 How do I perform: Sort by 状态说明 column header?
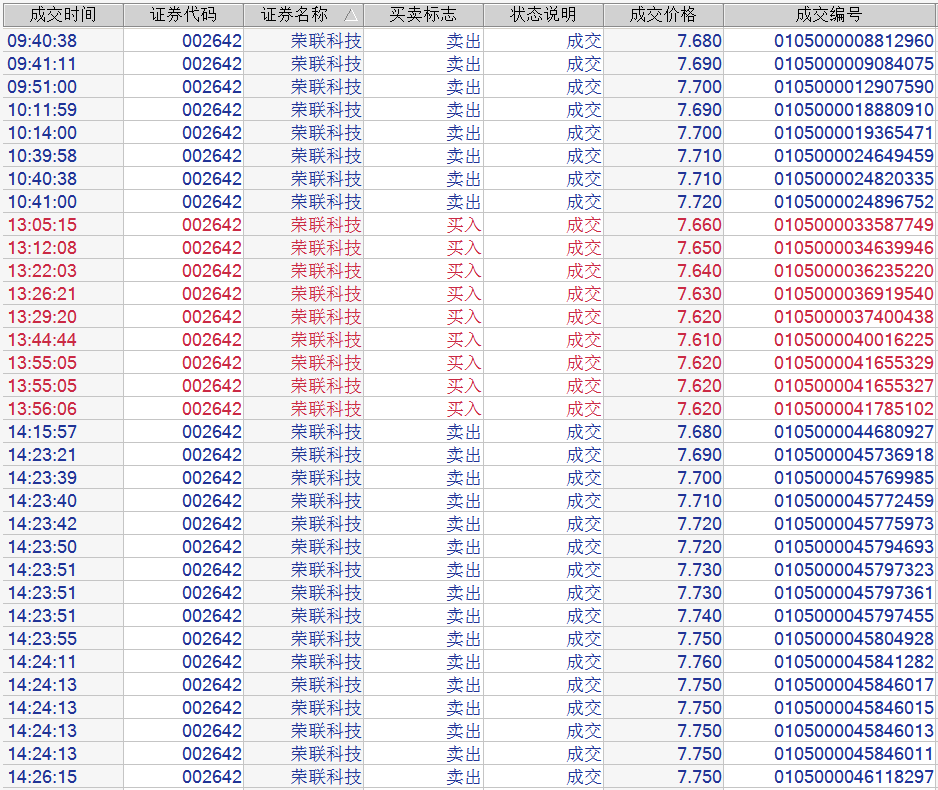coord(543,14)
